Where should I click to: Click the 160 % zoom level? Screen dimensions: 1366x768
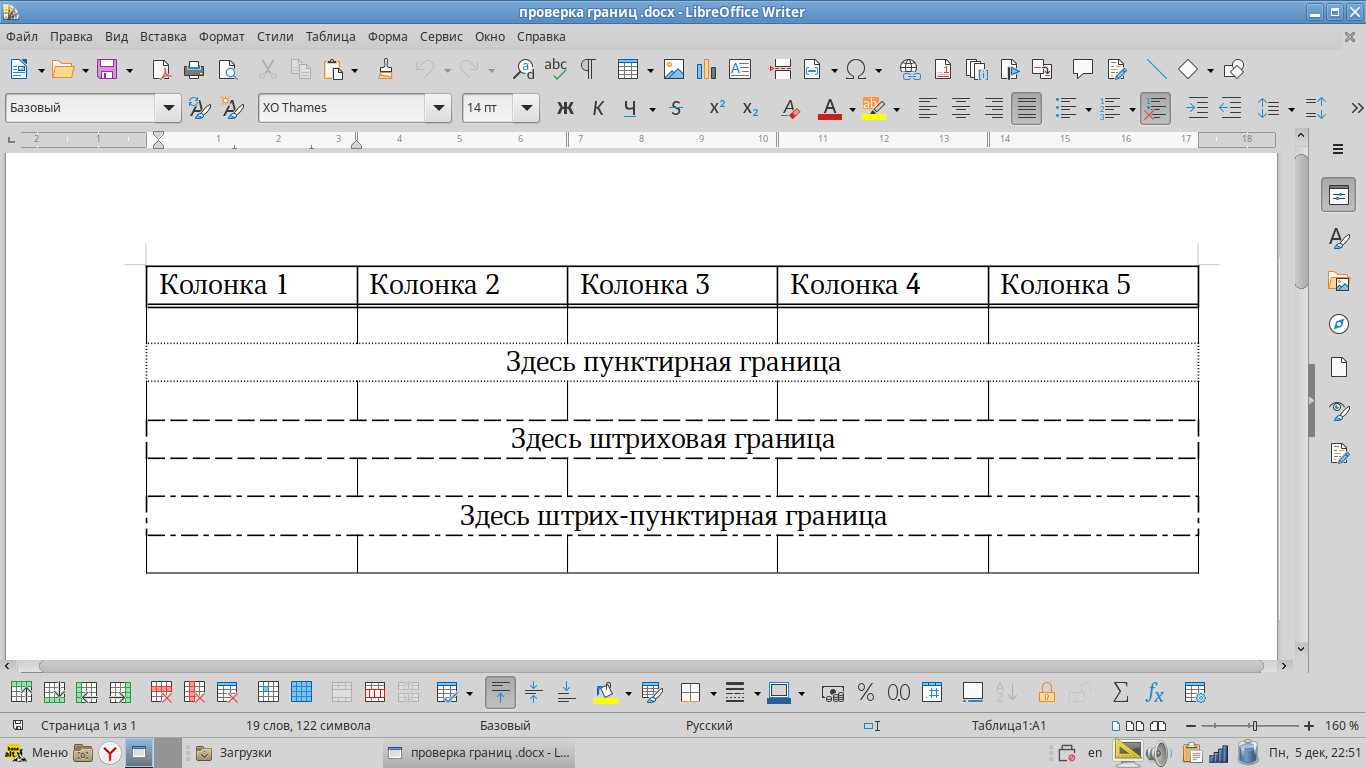(x=1342, y=725)
